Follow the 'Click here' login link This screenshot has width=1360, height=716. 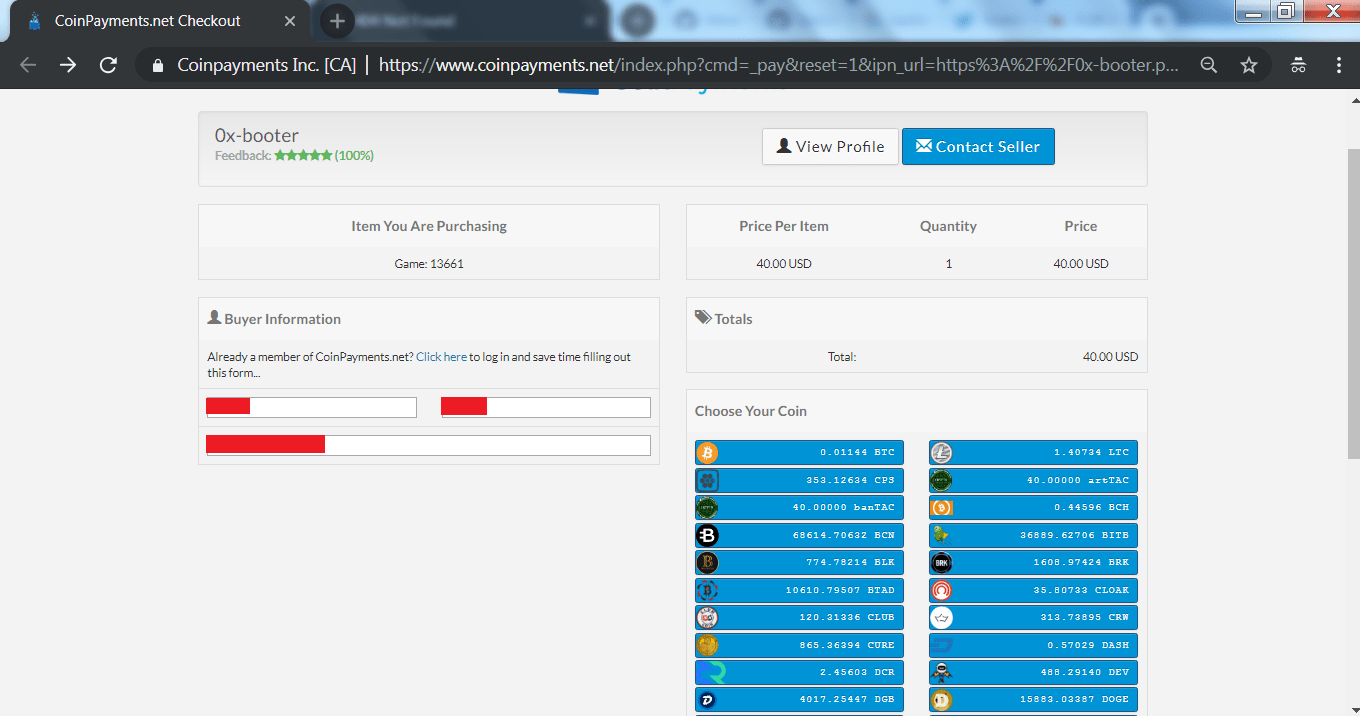(x=441, y=357)
